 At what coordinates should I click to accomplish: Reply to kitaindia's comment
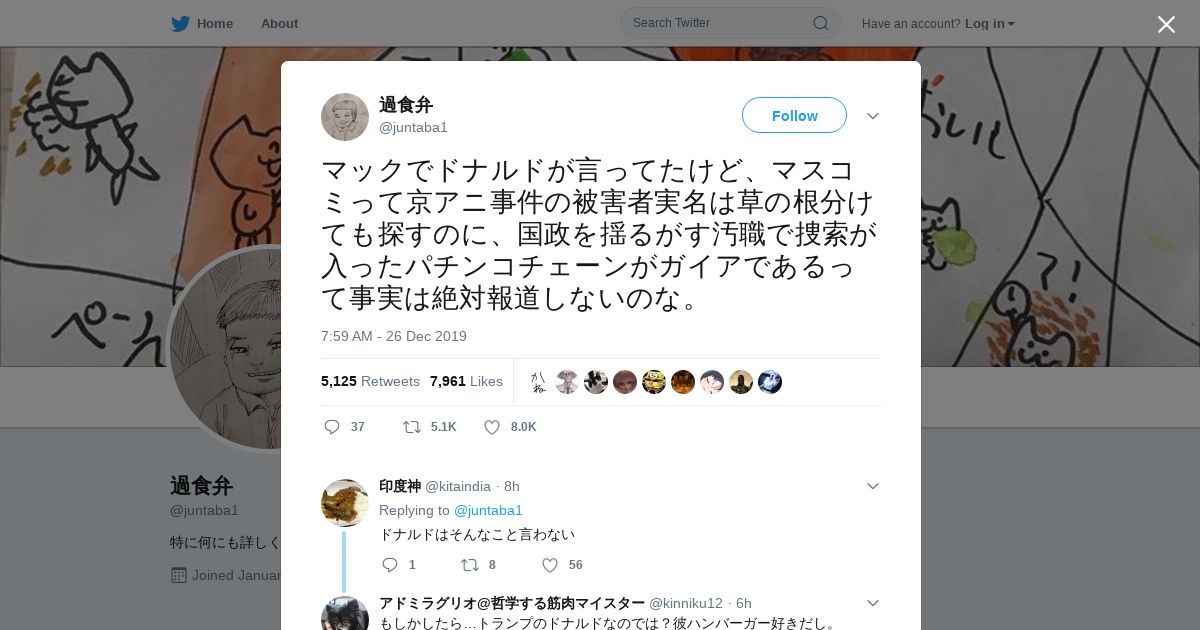[390, 565]
